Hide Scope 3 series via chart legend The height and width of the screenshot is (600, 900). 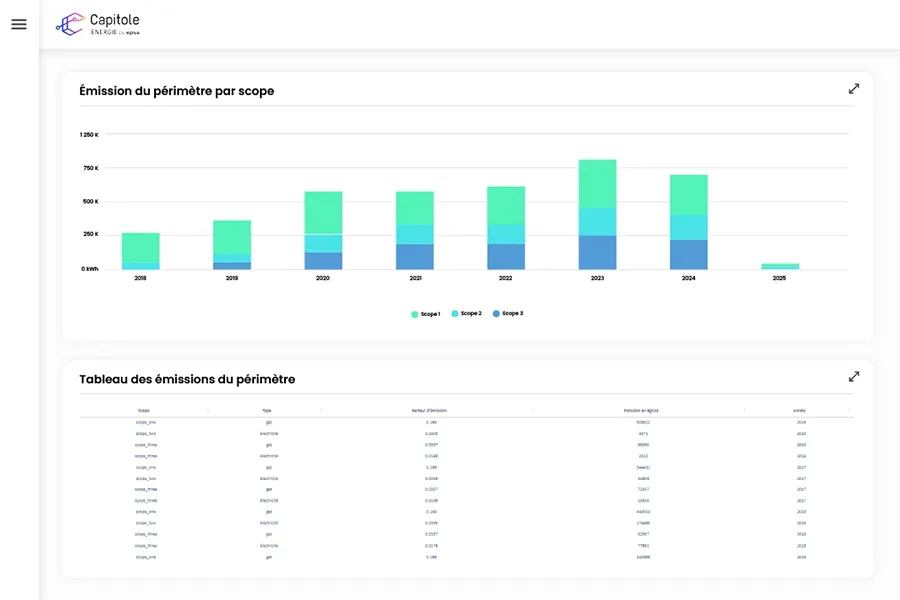(x=507, y=314)
